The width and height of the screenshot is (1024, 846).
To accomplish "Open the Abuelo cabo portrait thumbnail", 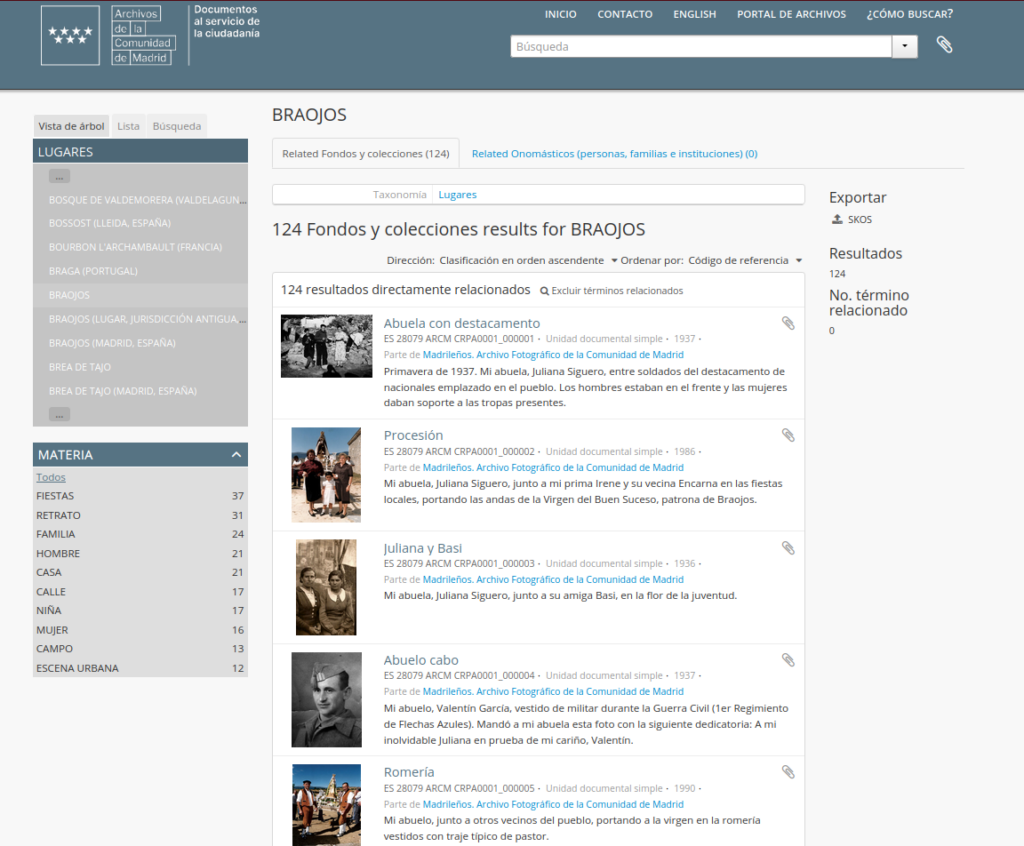I will 326,699.
